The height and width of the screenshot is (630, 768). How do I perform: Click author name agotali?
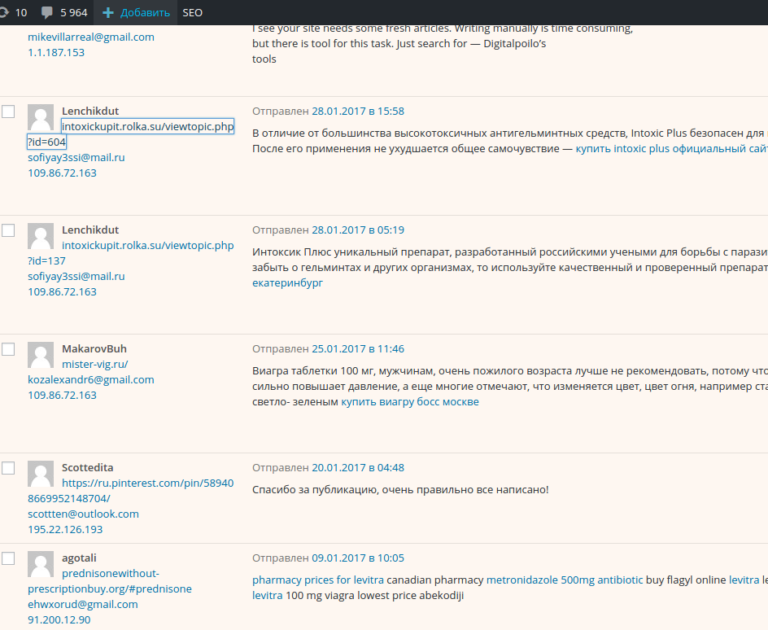[x=79, y=558]
